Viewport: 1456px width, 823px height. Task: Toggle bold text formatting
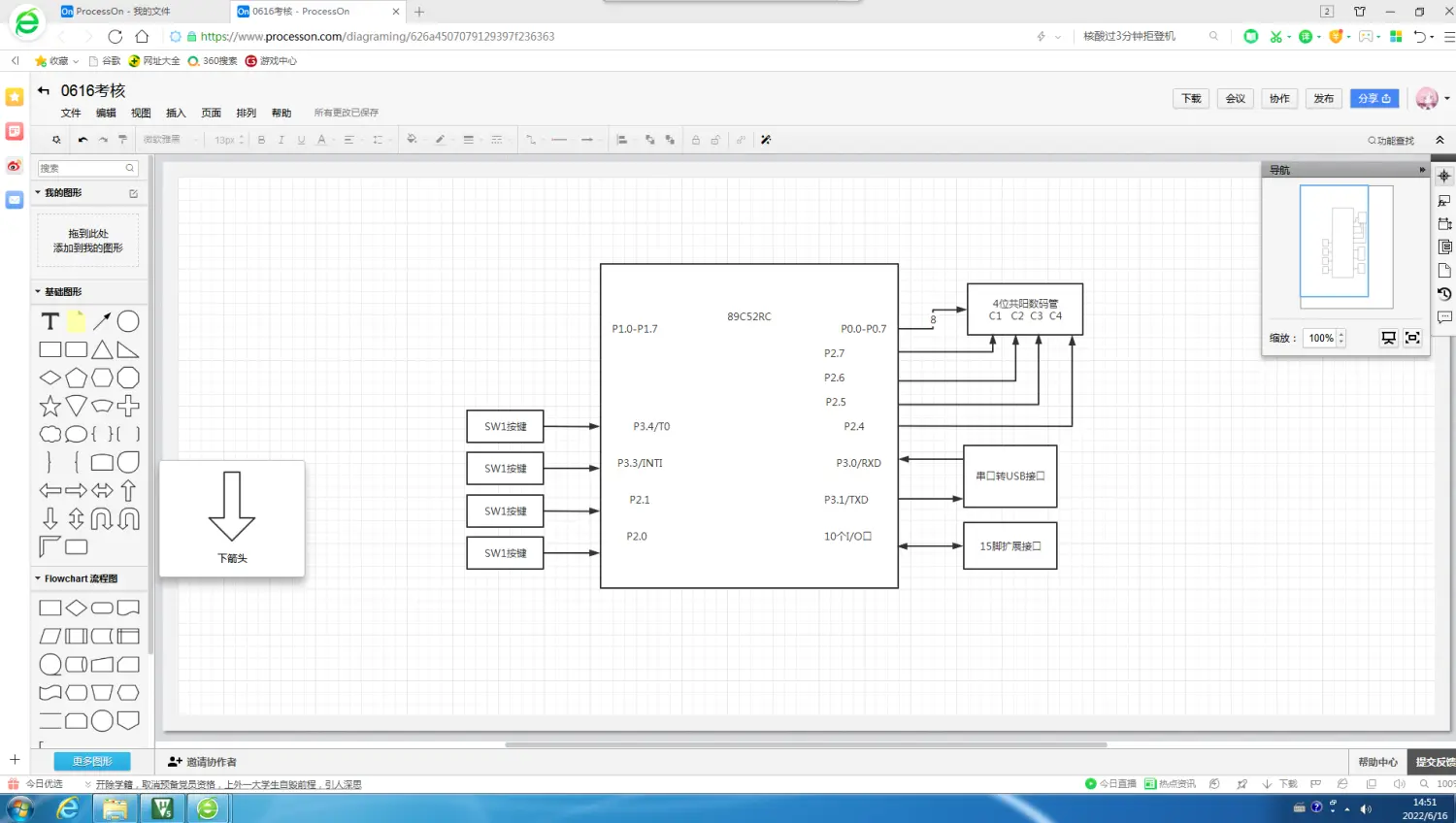pyautogui.click(x=261, y=140)
